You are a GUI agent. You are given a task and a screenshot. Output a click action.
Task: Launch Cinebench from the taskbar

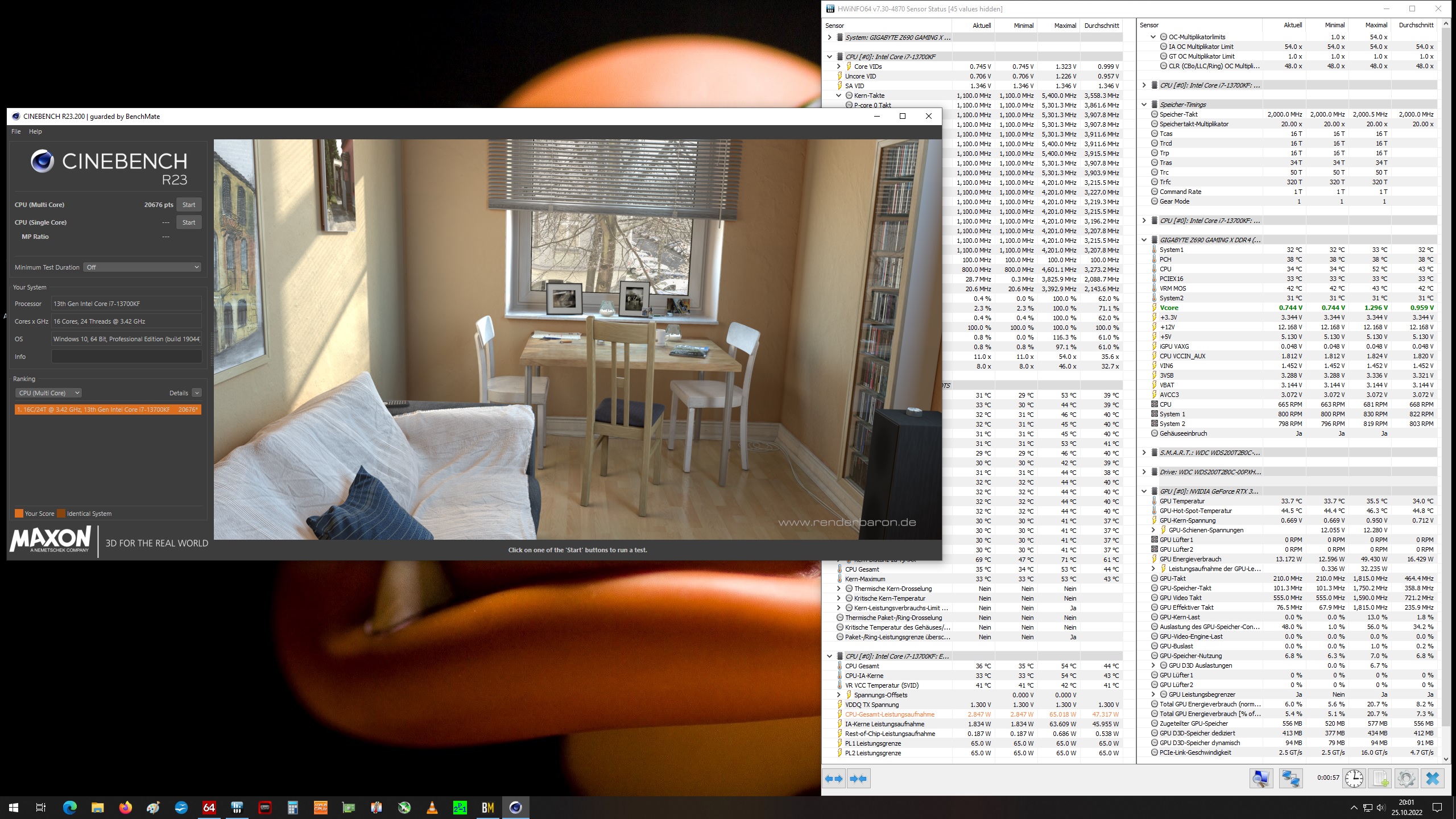(516, 807)
